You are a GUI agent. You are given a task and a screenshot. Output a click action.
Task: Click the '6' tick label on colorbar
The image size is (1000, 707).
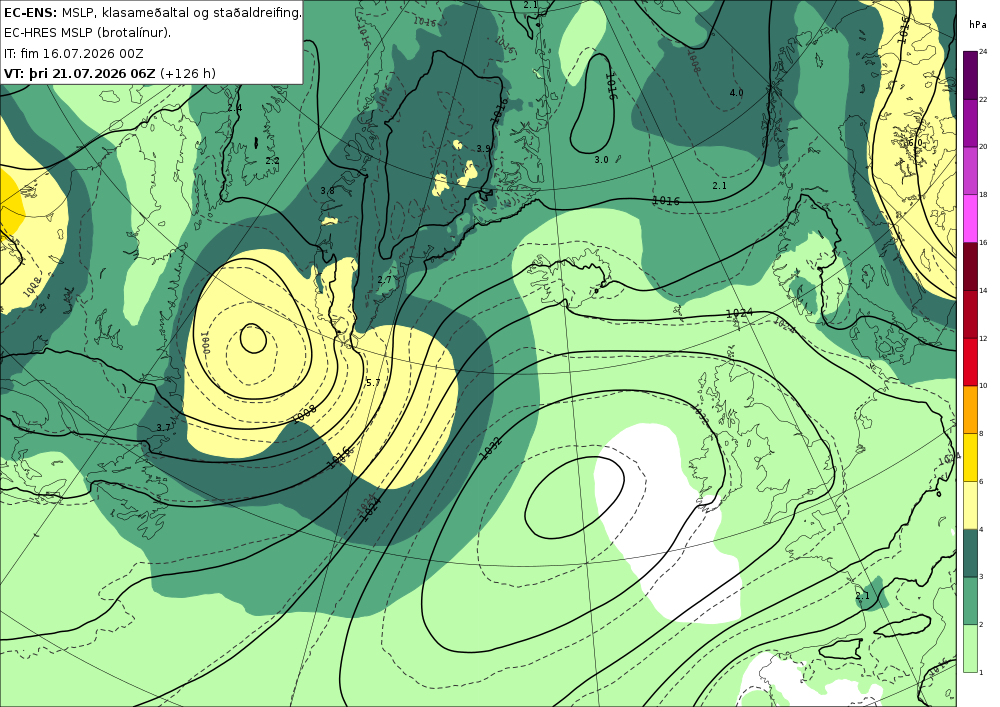tap(981, 481)
